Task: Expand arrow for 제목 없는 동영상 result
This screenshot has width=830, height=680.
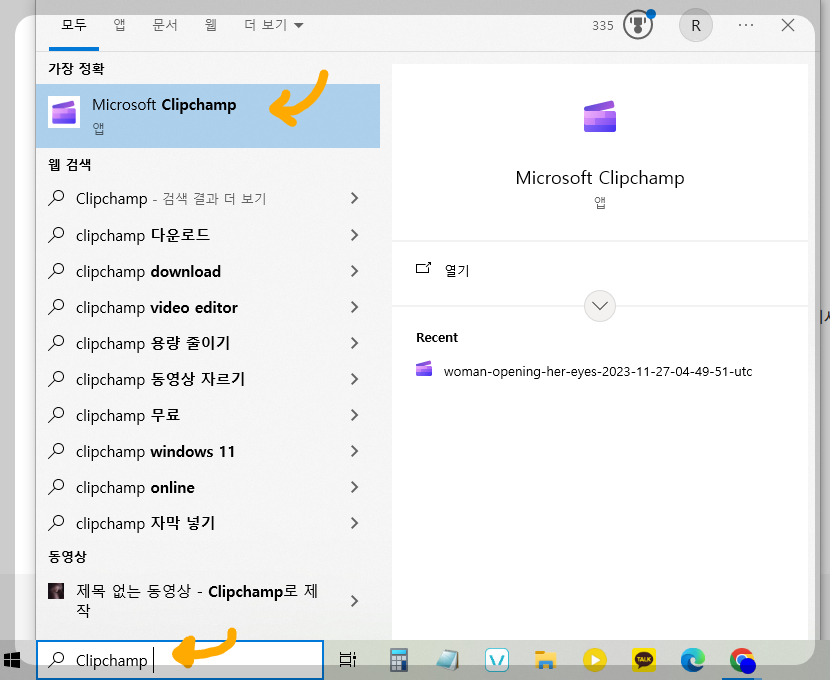Action: 355,601
